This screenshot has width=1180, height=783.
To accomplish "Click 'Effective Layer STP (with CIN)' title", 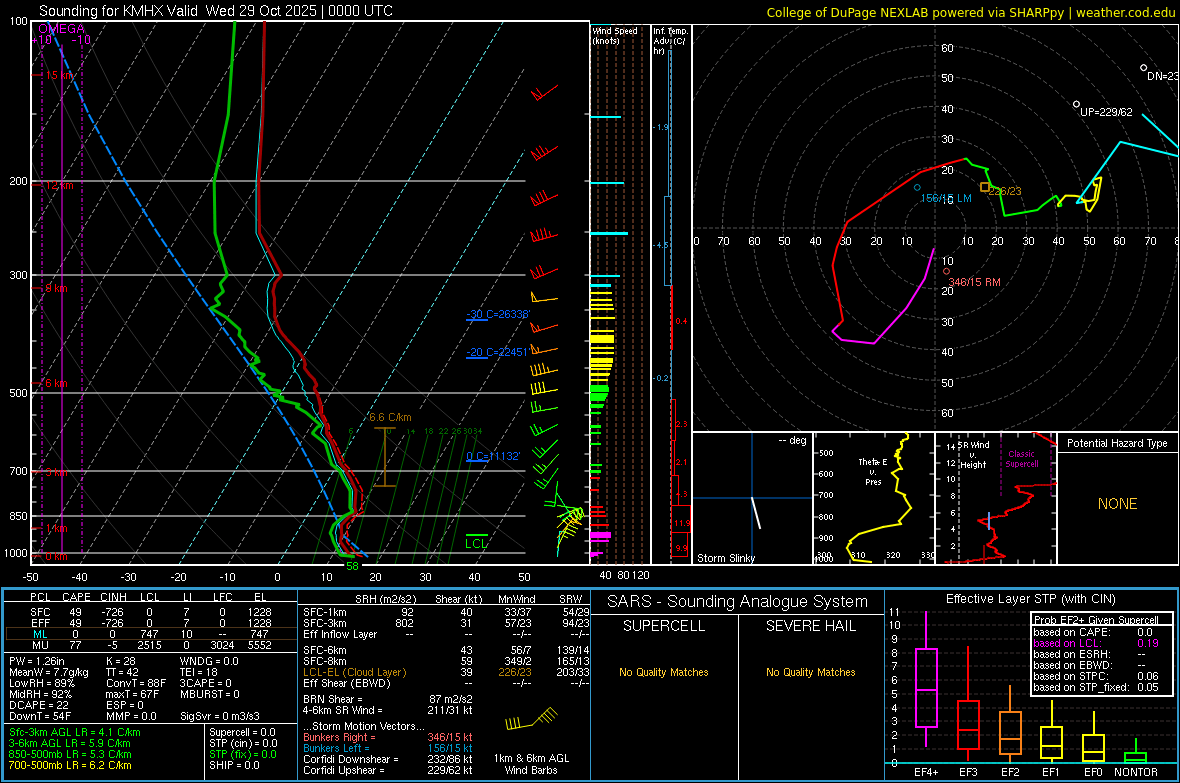I will click(1031, 599).
